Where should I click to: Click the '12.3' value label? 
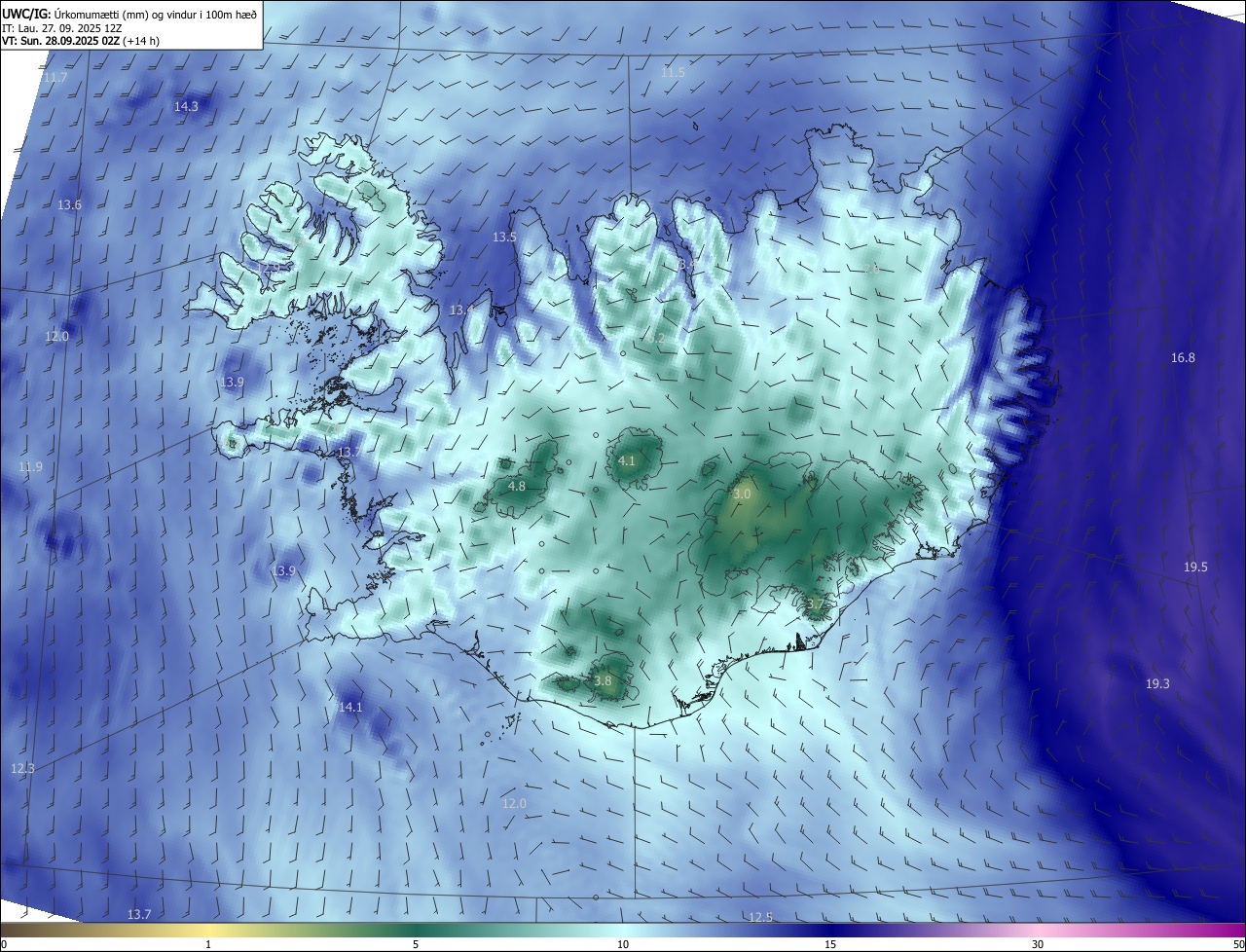pos(22,768)
